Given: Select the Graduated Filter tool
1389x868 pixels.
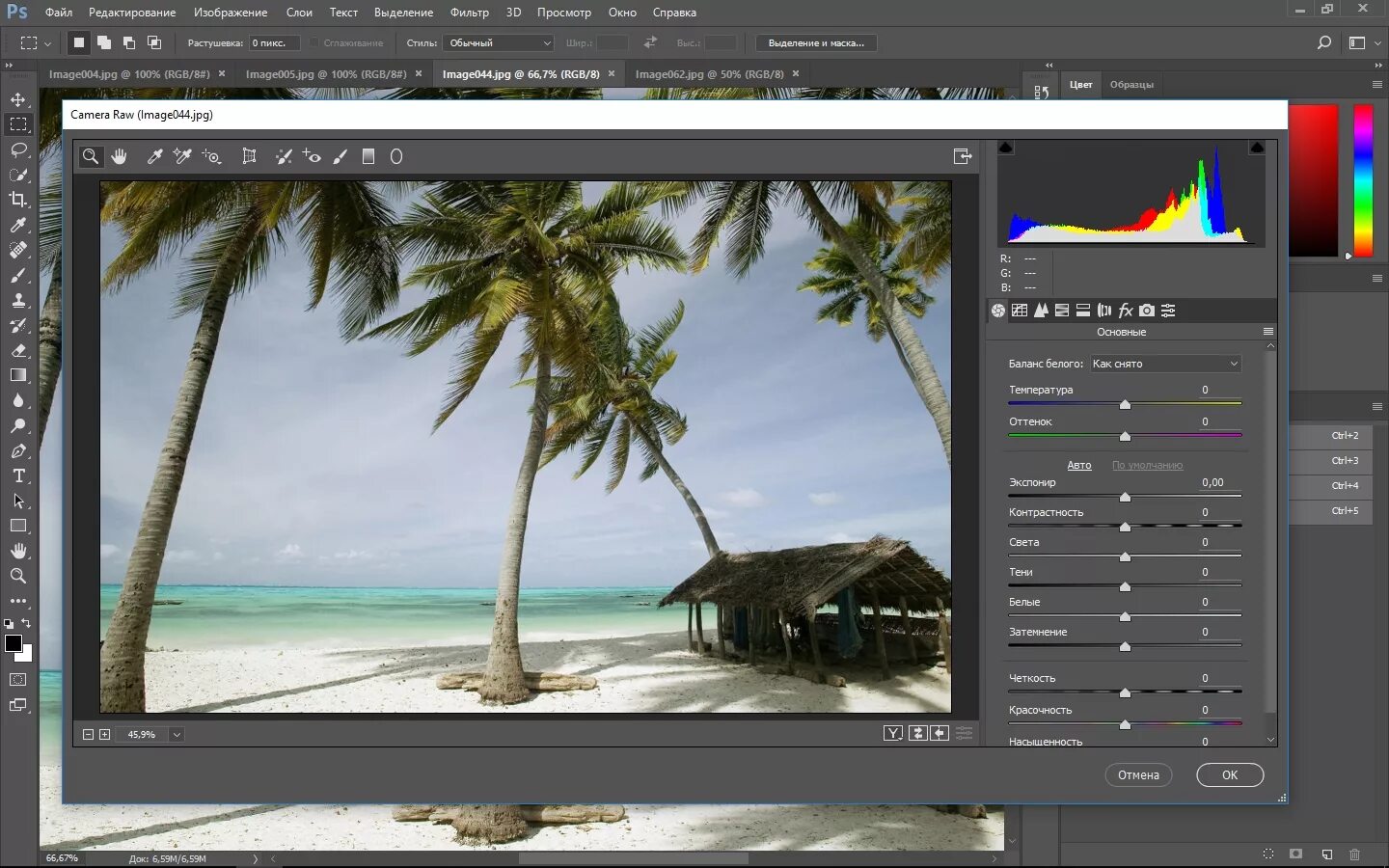Looking at the screenshot, I should coord(368,156).
